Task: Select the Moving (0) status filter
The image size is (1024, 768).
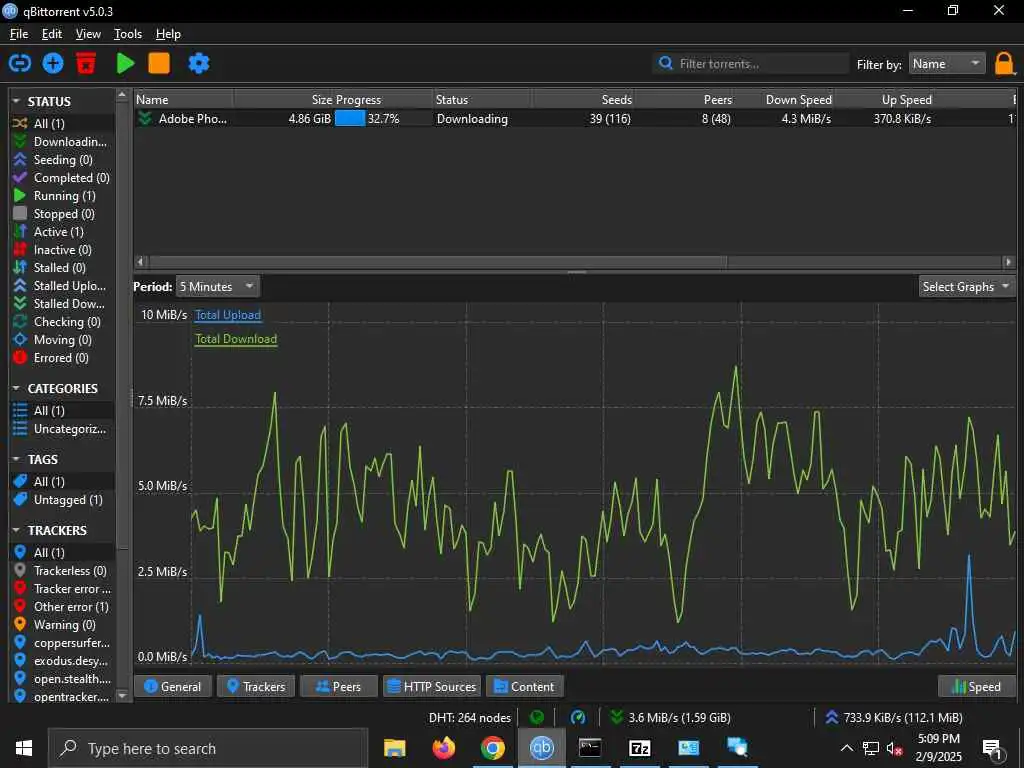Action: pos(63,340)
